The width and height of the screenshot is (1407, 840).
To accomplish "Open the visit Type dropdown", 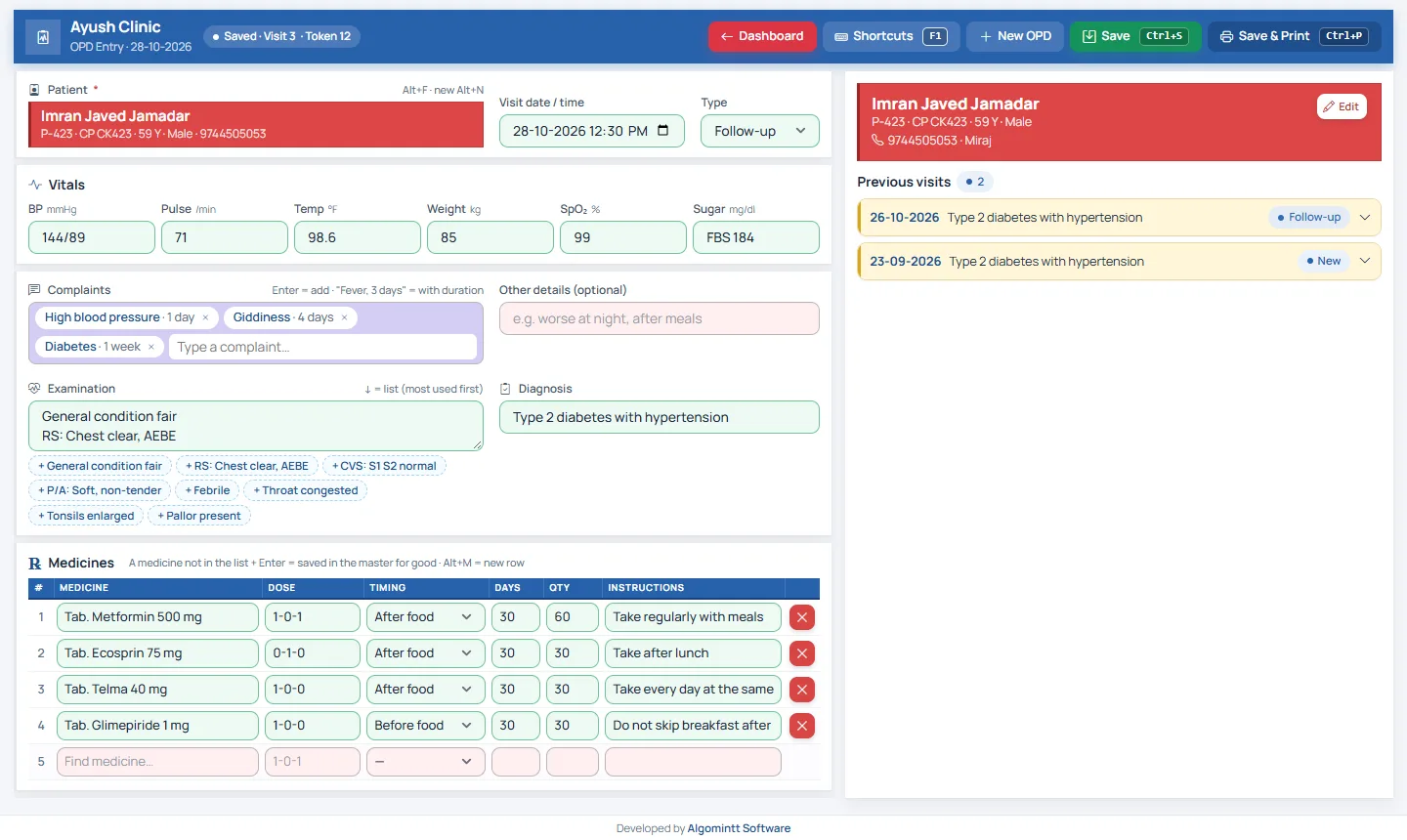I will (x=760, y=131).
